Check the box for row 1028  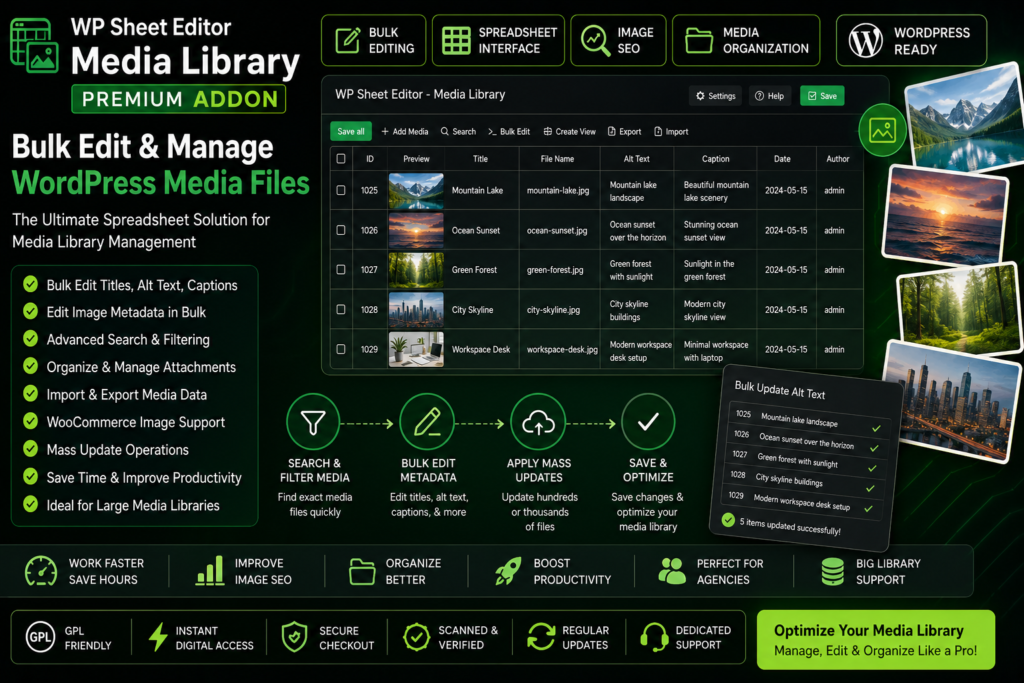[x=341, y=310]
